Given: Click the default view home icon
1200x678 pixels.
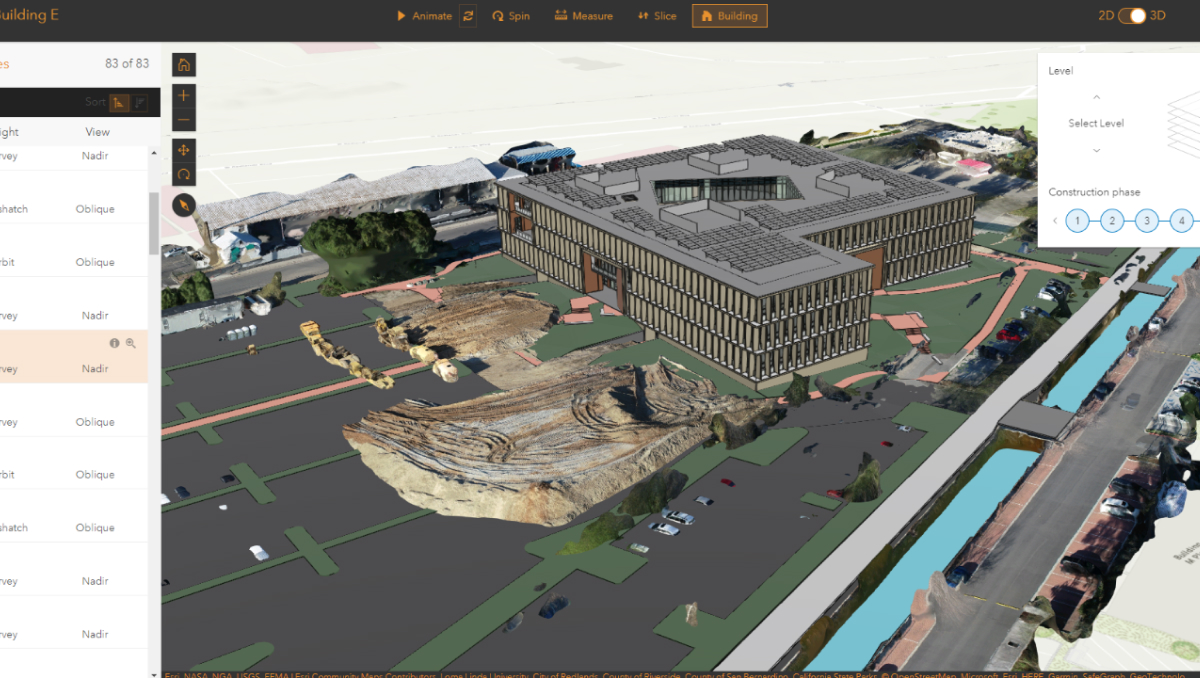Looking at the screenshot, I should pos(184,65).
